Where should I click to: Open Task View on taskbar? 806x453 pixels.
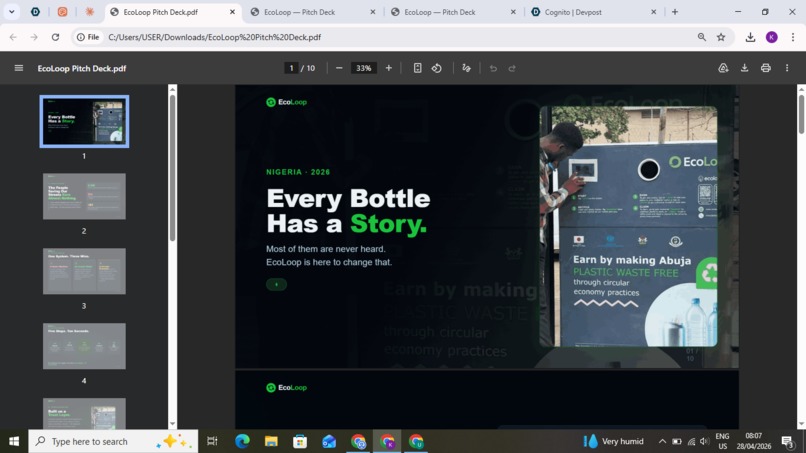click(212, 441)
